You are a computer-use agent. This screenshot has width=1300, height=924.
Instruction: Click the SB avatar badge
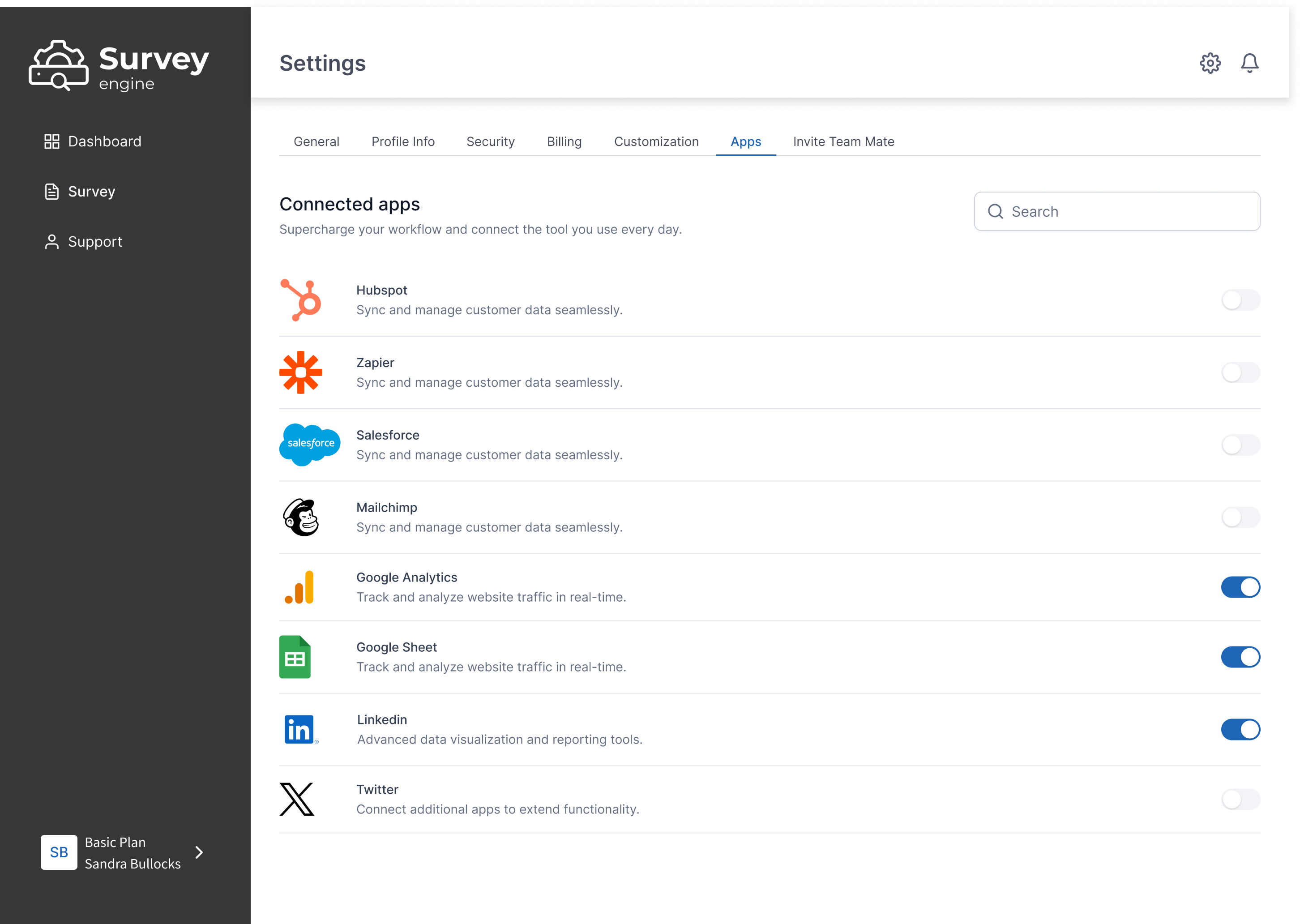59,852
